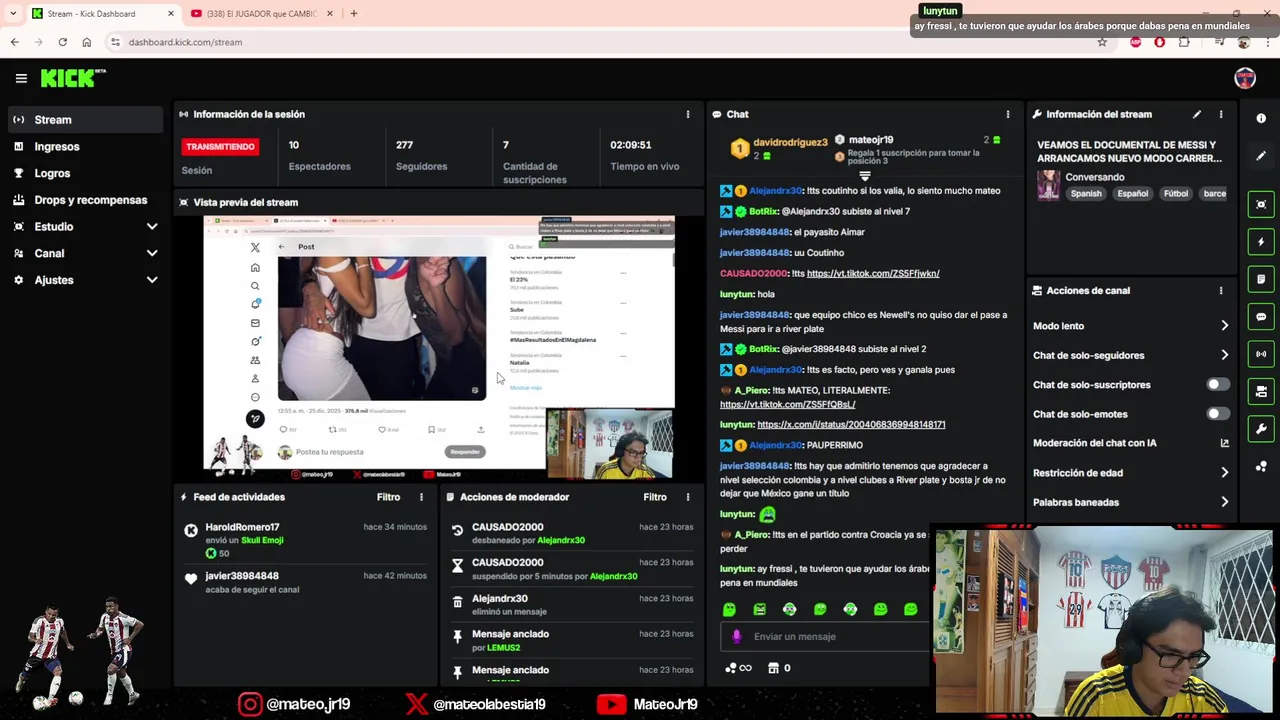Toggle the chat bubble panel icon
Viewport: 1280px width, 720px height.
point(1261,317)
